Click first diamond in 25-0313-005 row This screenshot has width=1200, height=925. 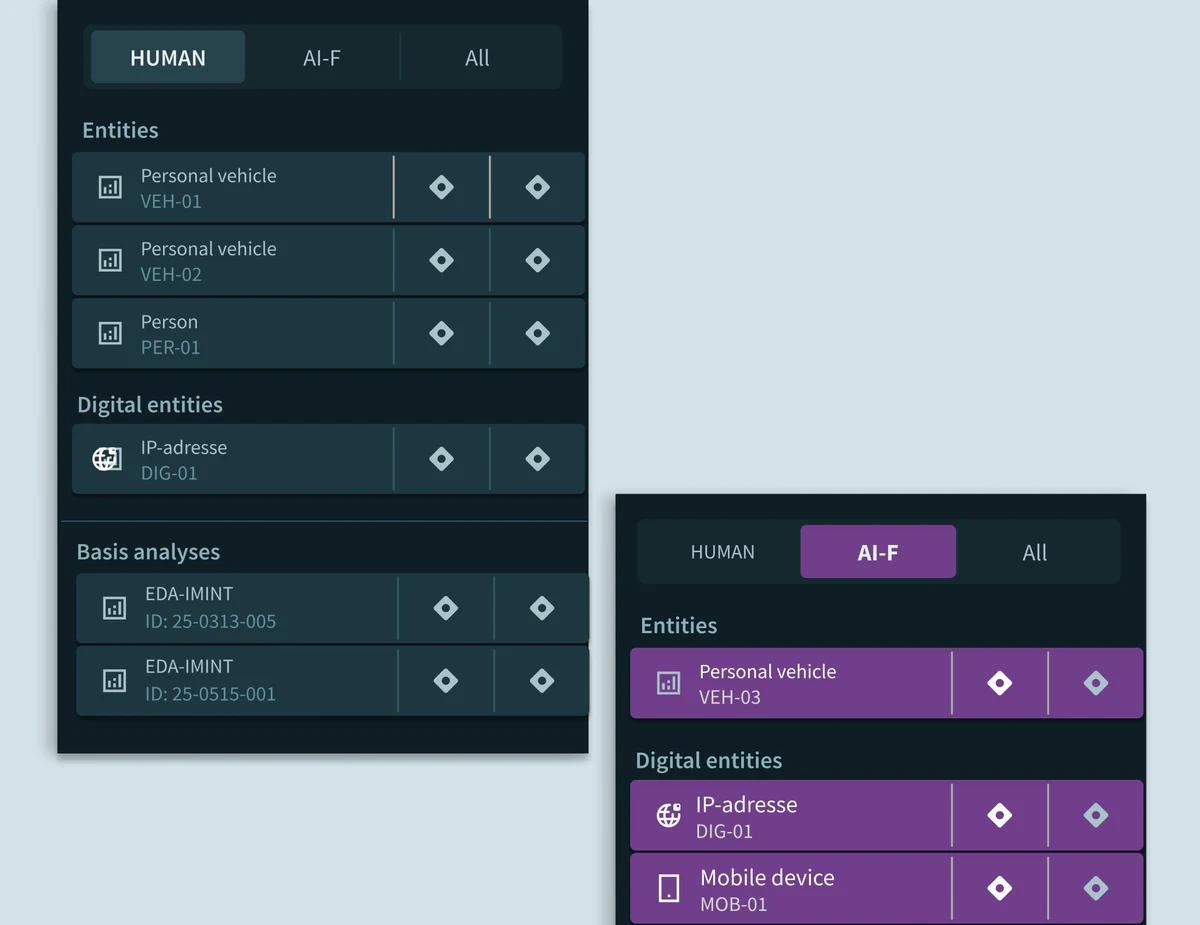pos(446,607)
